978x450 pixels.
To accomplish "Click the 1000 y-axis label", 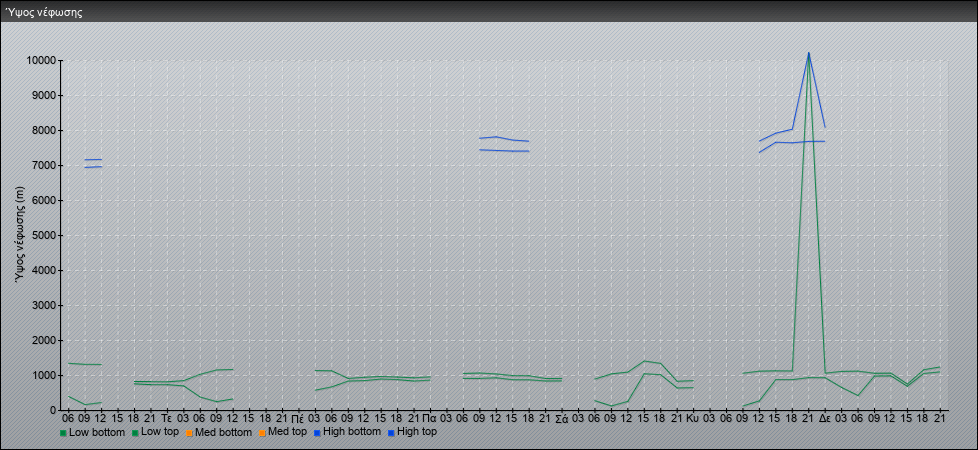I will 44,375.
